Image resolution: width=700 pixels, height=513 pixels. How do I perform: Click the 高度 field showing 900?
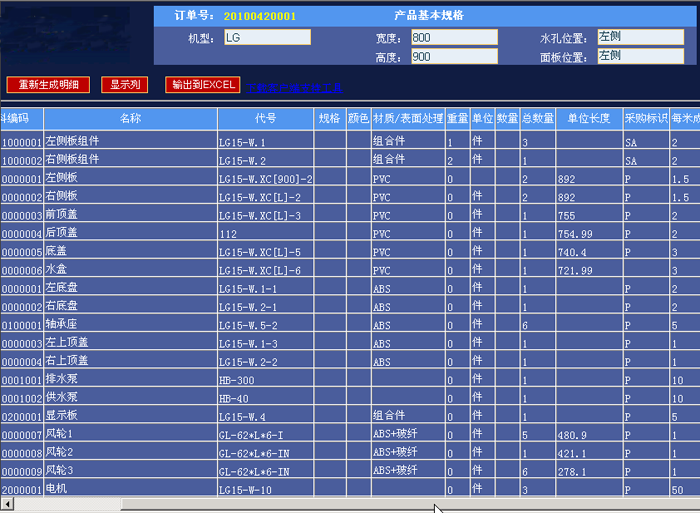pos(454,57)
